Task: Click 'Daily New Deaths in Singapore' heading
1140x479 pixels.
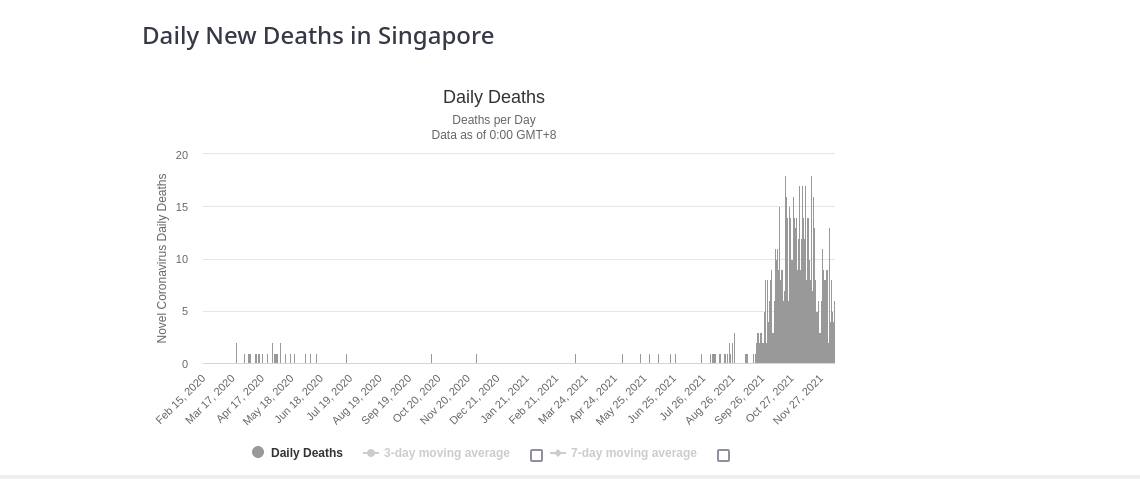Action: pyautogui.click(x=318, y=36)
